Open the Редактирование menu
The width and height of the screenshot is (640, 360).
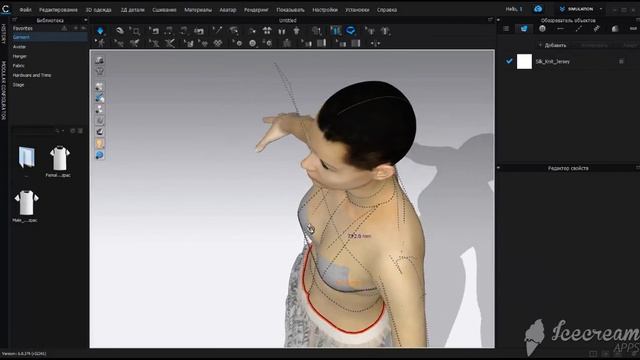[58, 10]
